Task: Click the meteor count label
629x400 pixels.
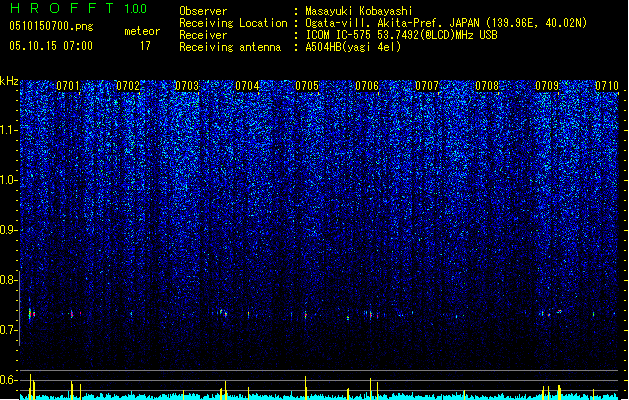Action: [x=142, y=31]
